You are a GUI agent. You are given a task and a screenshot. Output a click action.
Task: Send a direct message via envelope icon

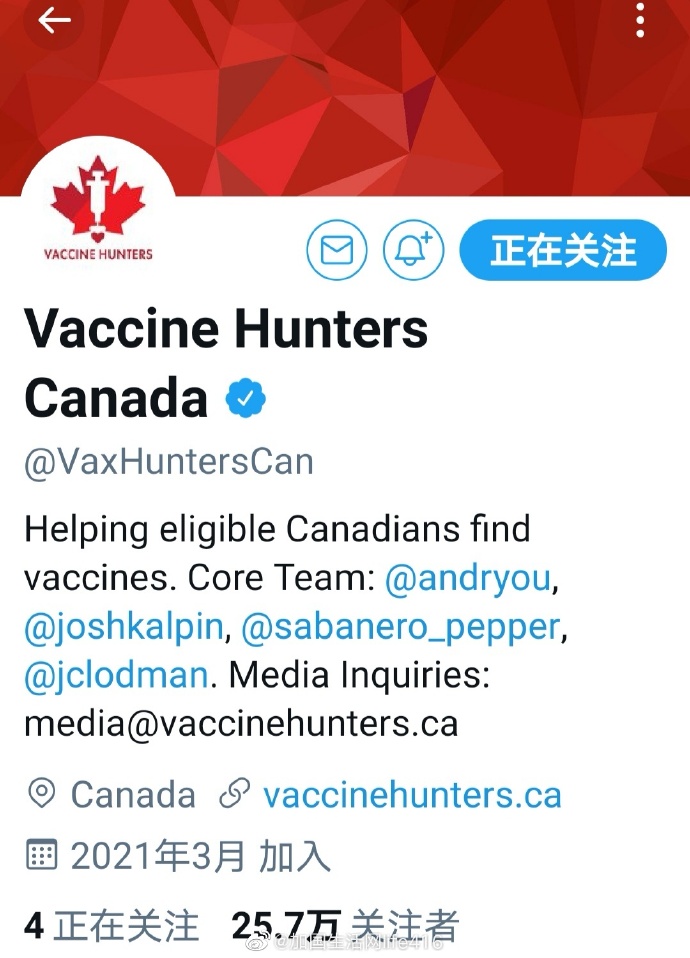point(337,250)
